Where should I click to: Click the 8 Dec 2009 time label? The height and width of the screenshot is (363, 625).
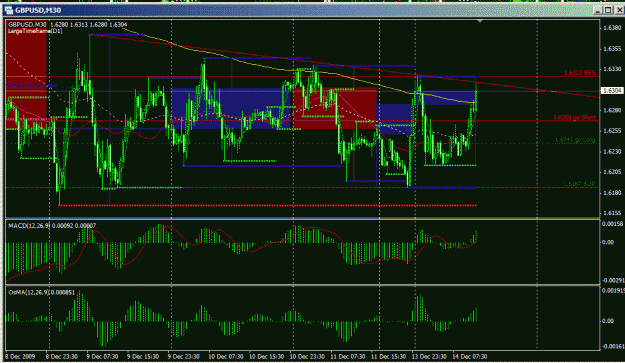click(20, 357)
